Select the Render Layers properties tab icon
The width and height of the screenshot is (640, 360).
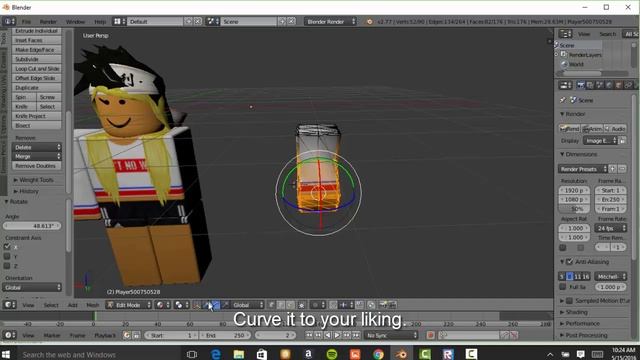590,85
